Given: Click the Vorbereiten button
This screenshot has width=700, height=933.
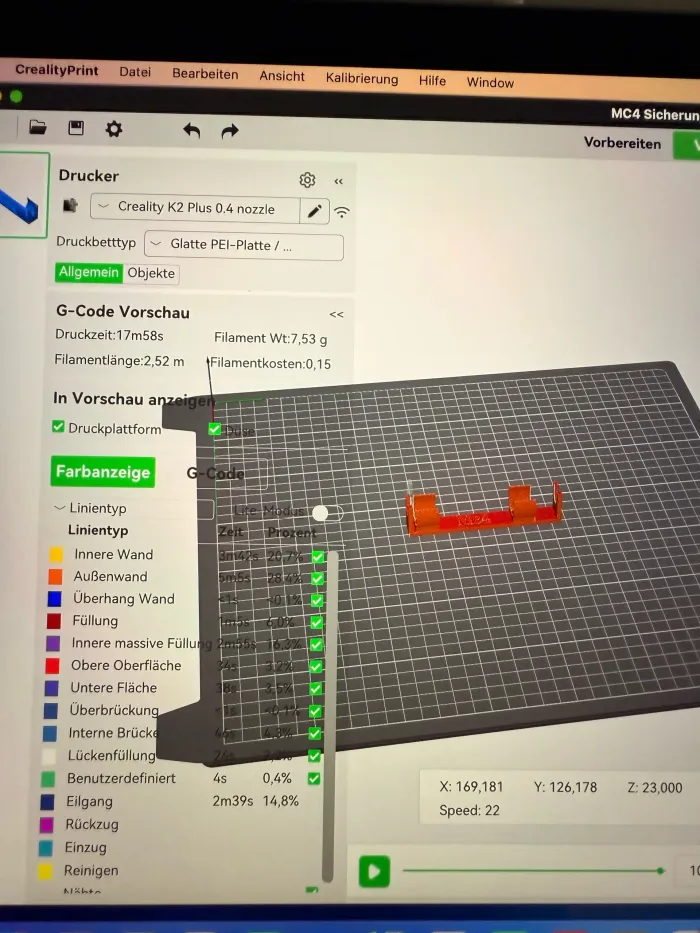Looking at the screenshot, I should [622, 143].
